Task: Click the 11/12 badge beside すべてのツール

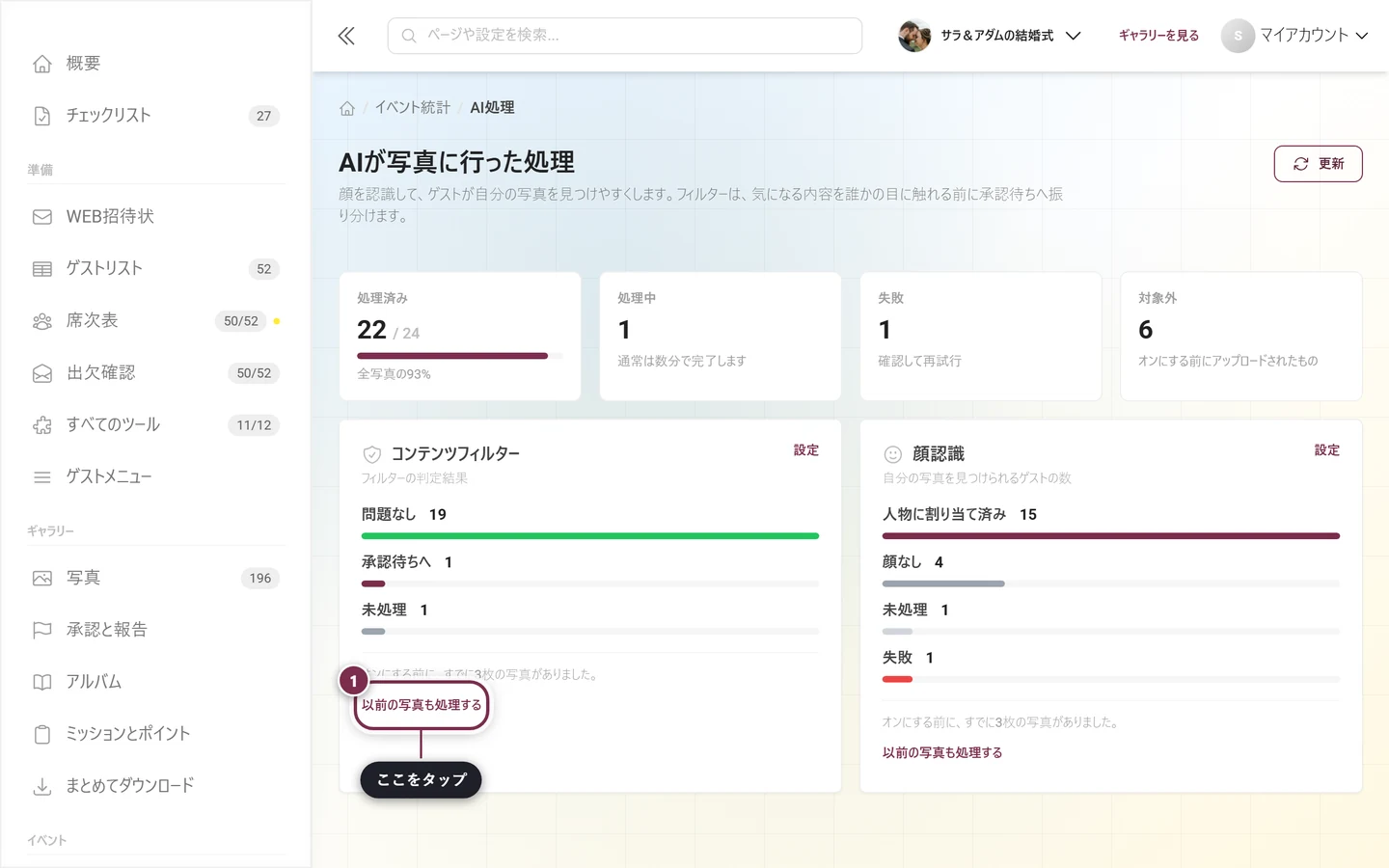Action: (254, 425)
